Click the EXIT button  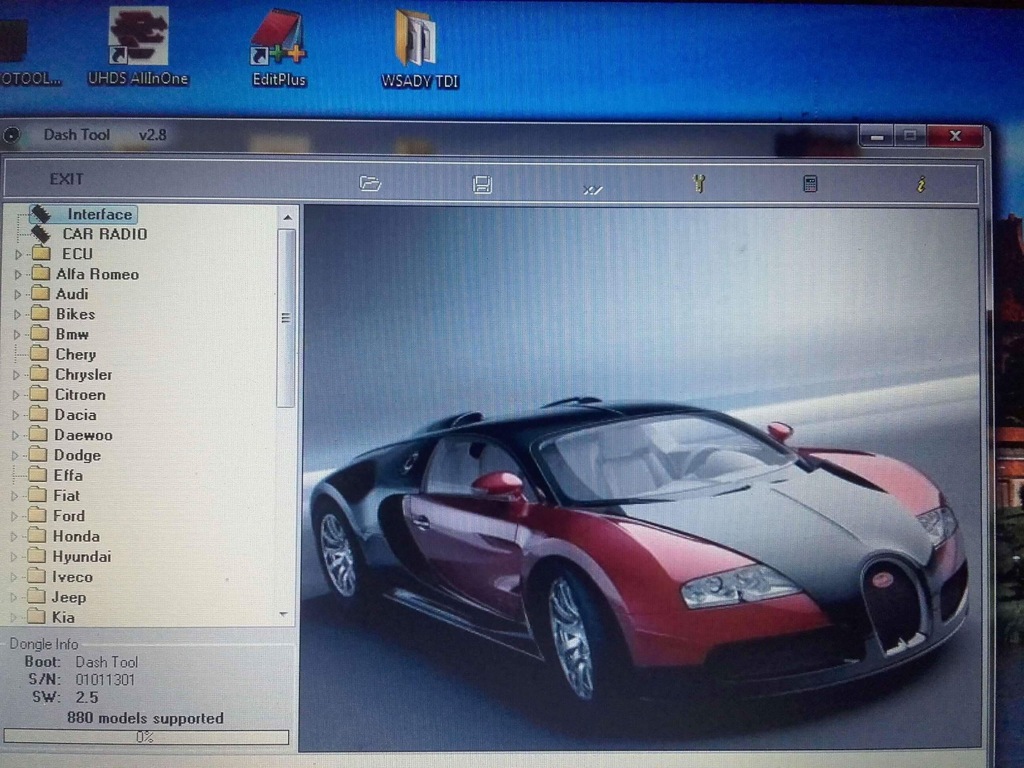[x=66, y=179]
